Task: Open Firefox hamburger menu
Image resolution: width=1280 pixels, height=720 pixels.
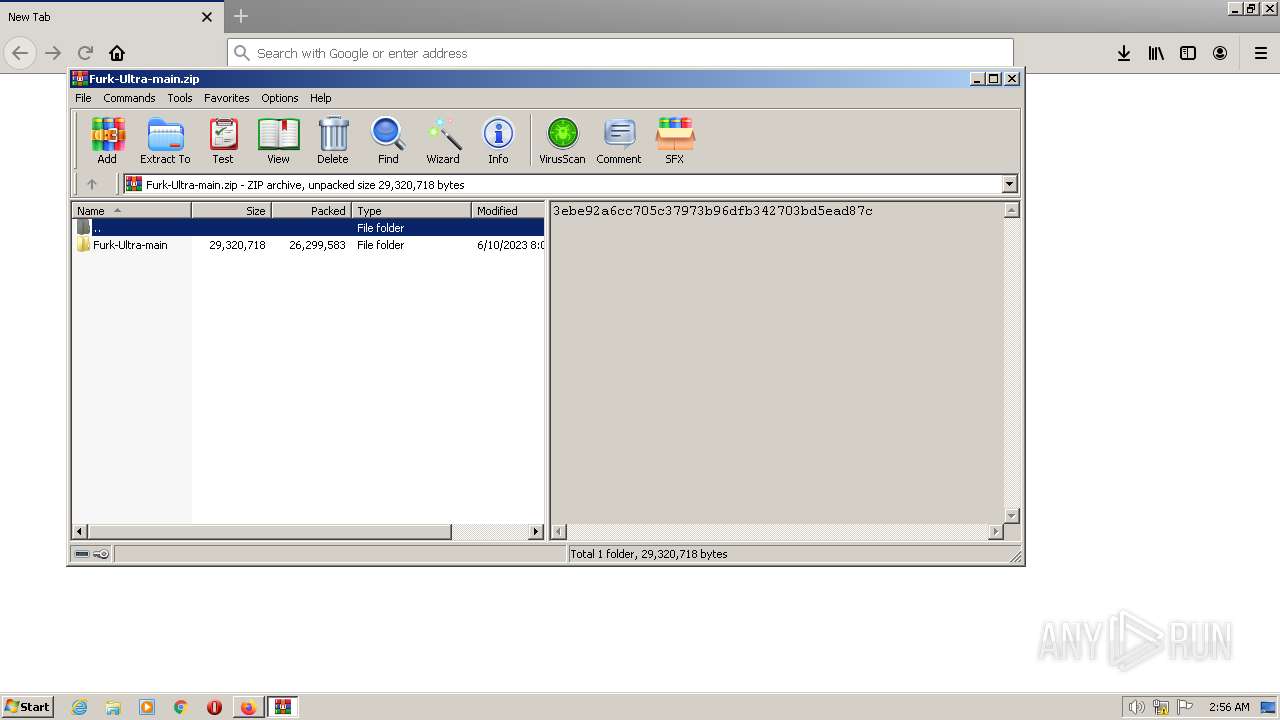Action: [x=1261, y=53]
